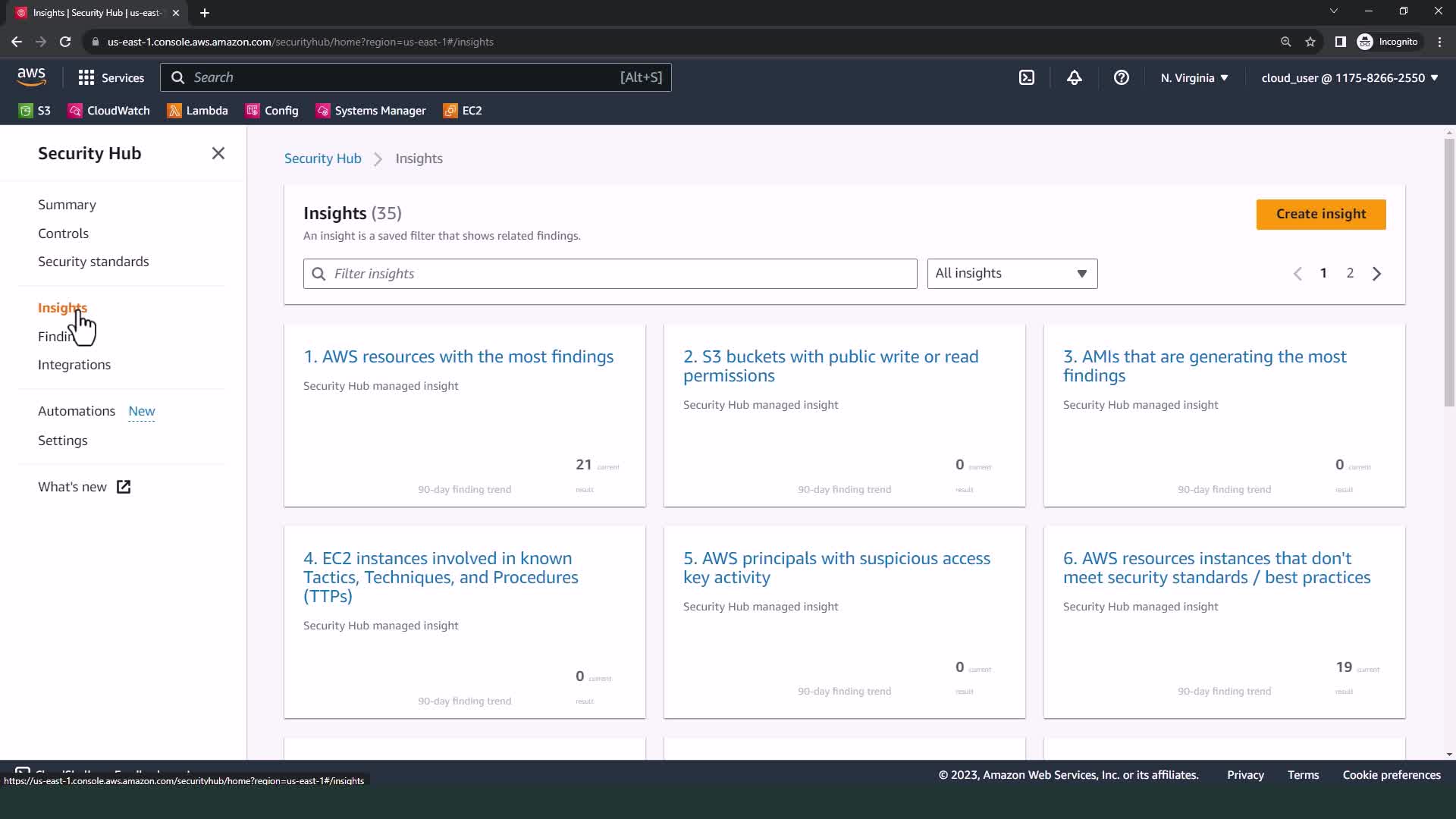Click the help question mark icon
Image resolution: width=1456 pixels, height=819 pixels.
coord(1121,77)
